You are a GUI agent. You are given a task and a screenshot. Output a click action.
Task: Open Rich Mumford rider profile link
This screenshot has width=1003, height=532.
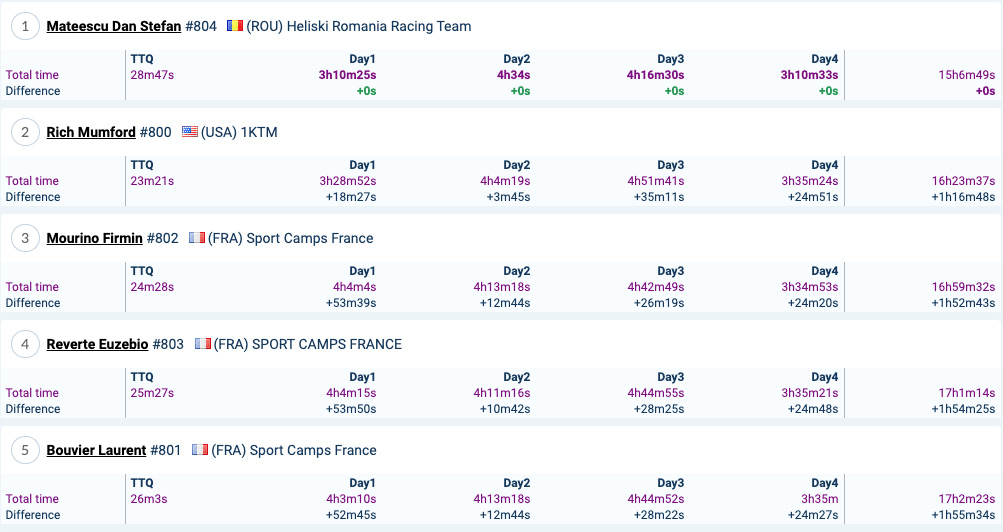tap(91, 132)
